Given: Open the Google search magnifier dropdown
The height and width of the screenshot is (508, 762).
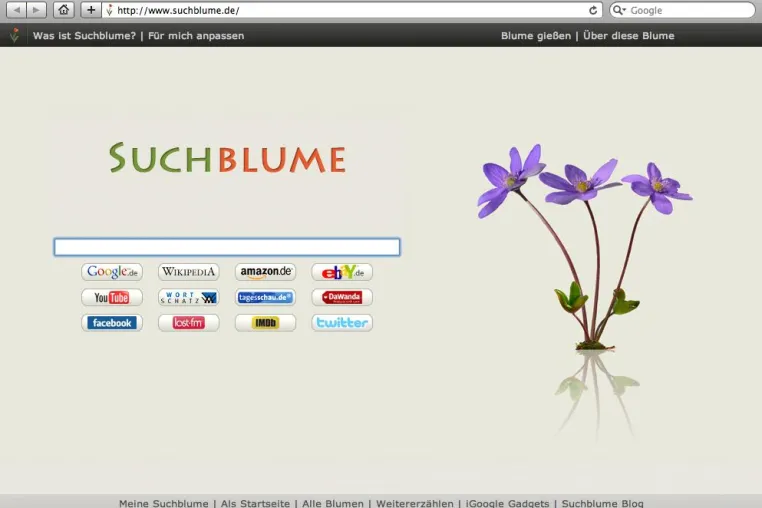Looking at the screenshot, I should coord(619,10).
